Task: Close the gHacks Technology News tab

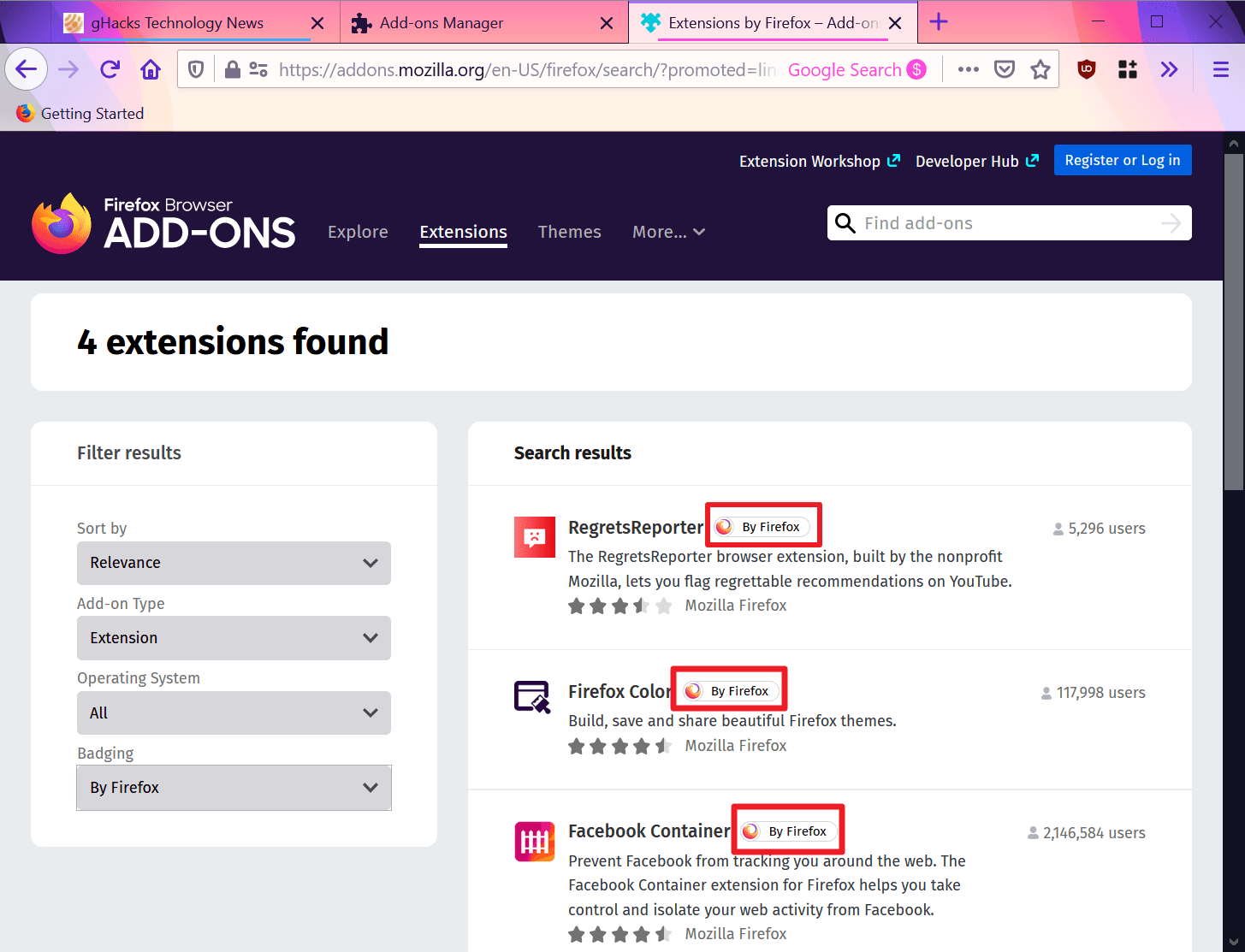Action: coord(317,23)
